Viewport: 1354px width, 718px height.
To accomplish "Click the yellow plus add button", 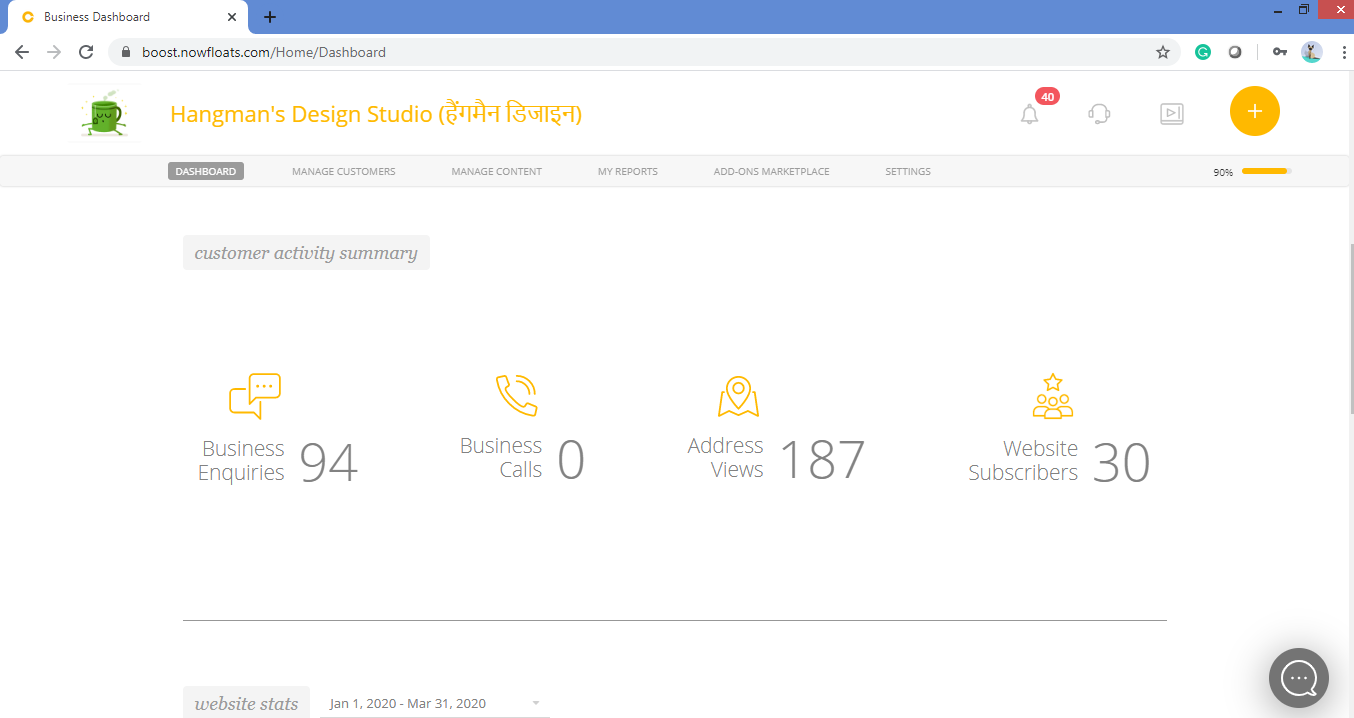I will tap(1254, 111).
